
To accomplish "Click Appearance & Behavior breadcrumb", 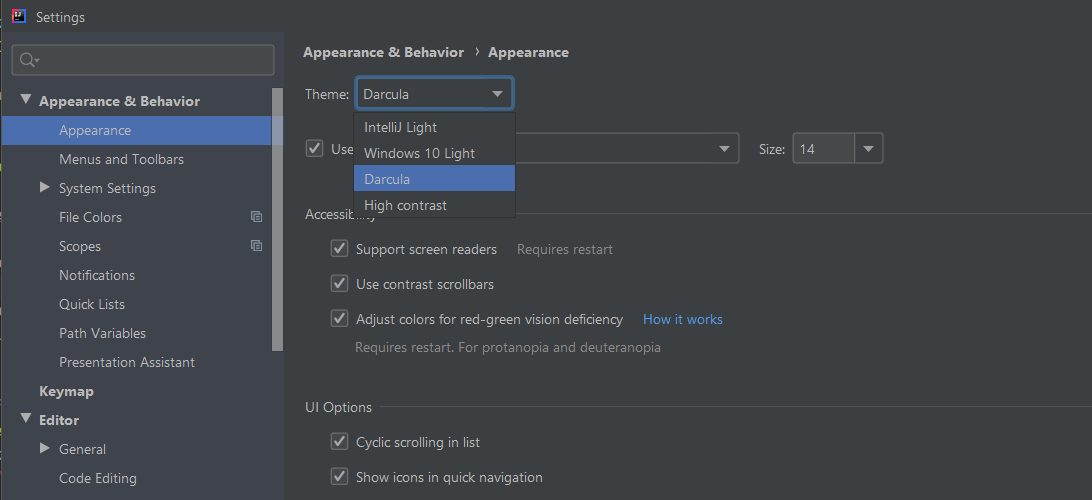I will [383, 52].
